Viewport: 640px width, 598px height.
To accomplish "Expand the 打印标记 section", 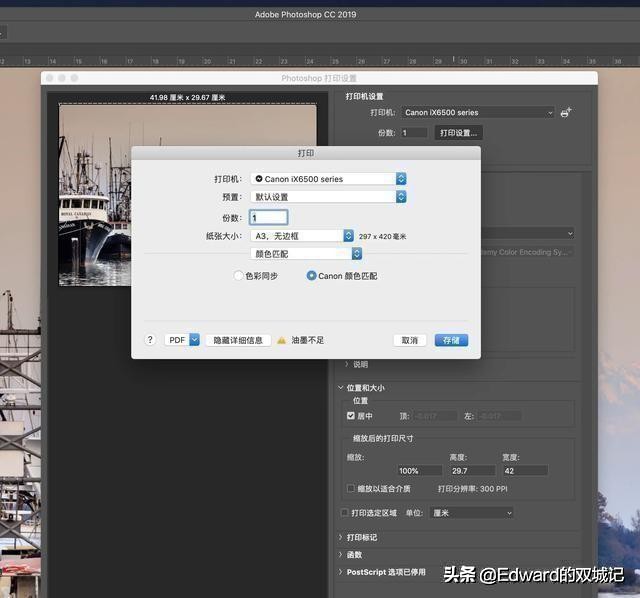I will point(341,538).
